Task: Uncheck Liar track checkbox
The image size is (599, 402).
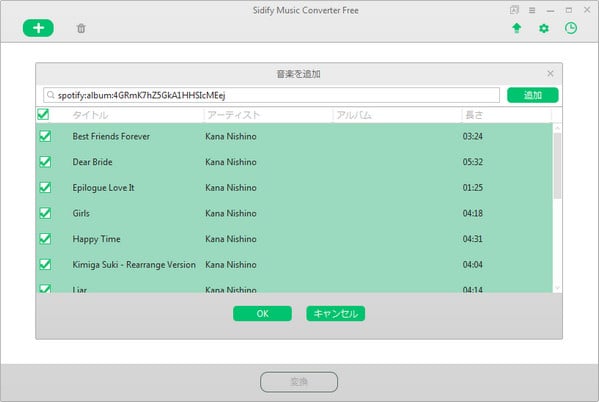Action: point(45,289)
